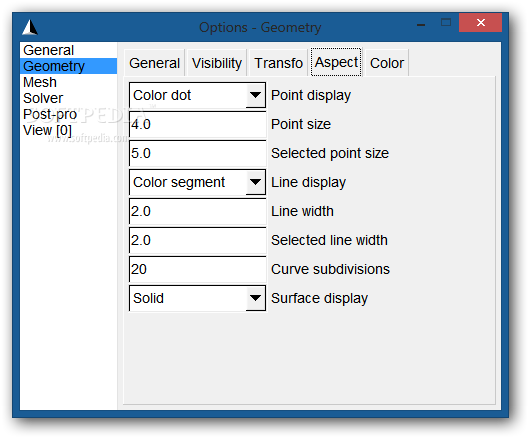
Task: Select the Color tab
Action: (387, 63)
